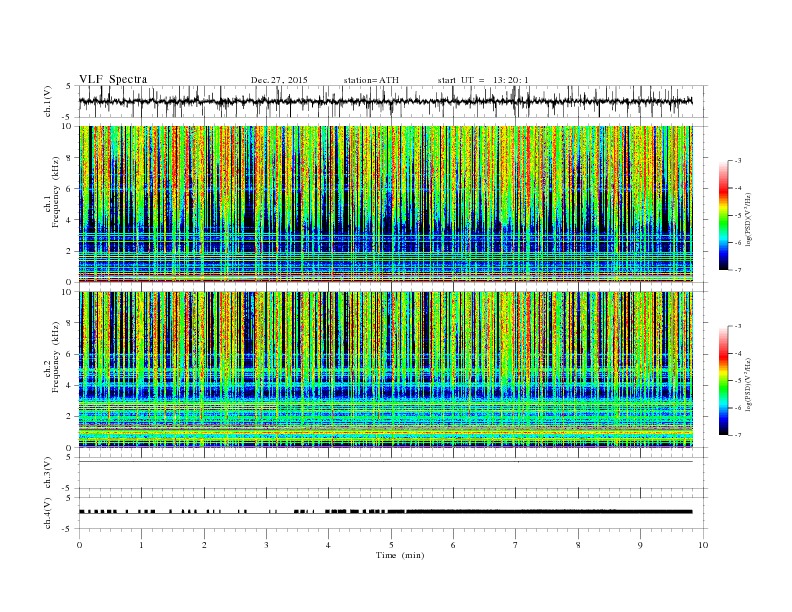This screenshot has height=612, width=792.
Task: Select the date text "Dec. 27, 2015"
Action: click(x=279, y=80)
